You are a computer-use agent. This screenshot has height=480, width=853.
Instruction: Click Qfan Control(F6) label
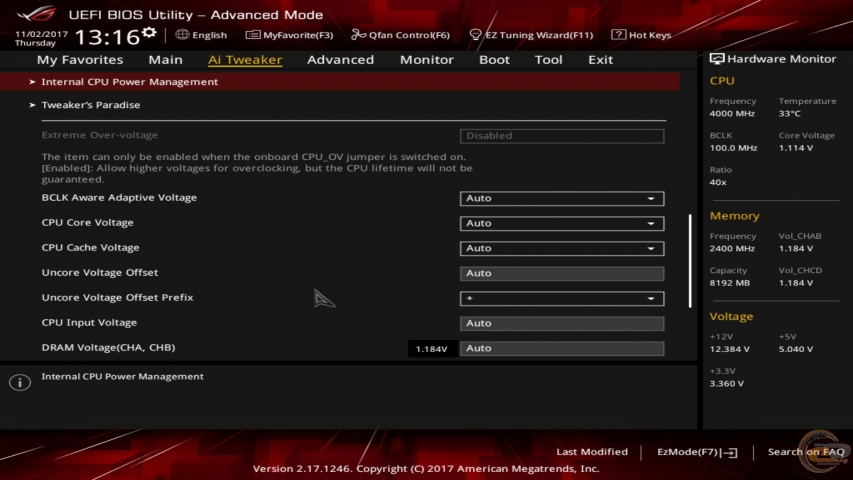point(409,35)
